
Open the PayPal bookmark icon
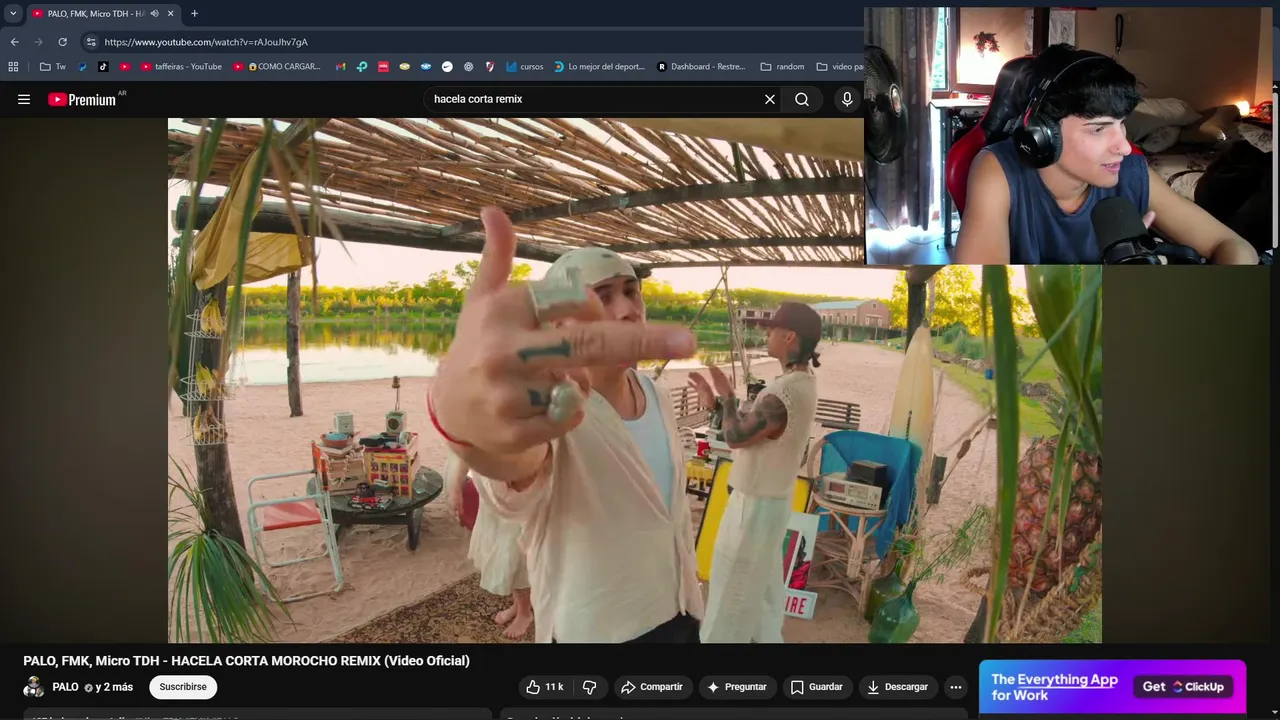82,67
